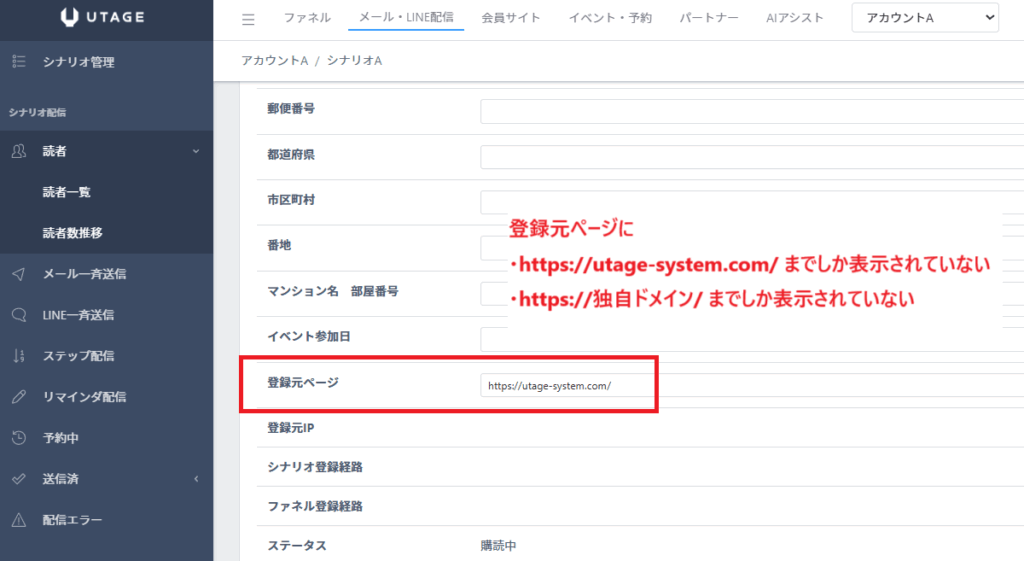Open リマインダ配信 sidebar item

84,396
